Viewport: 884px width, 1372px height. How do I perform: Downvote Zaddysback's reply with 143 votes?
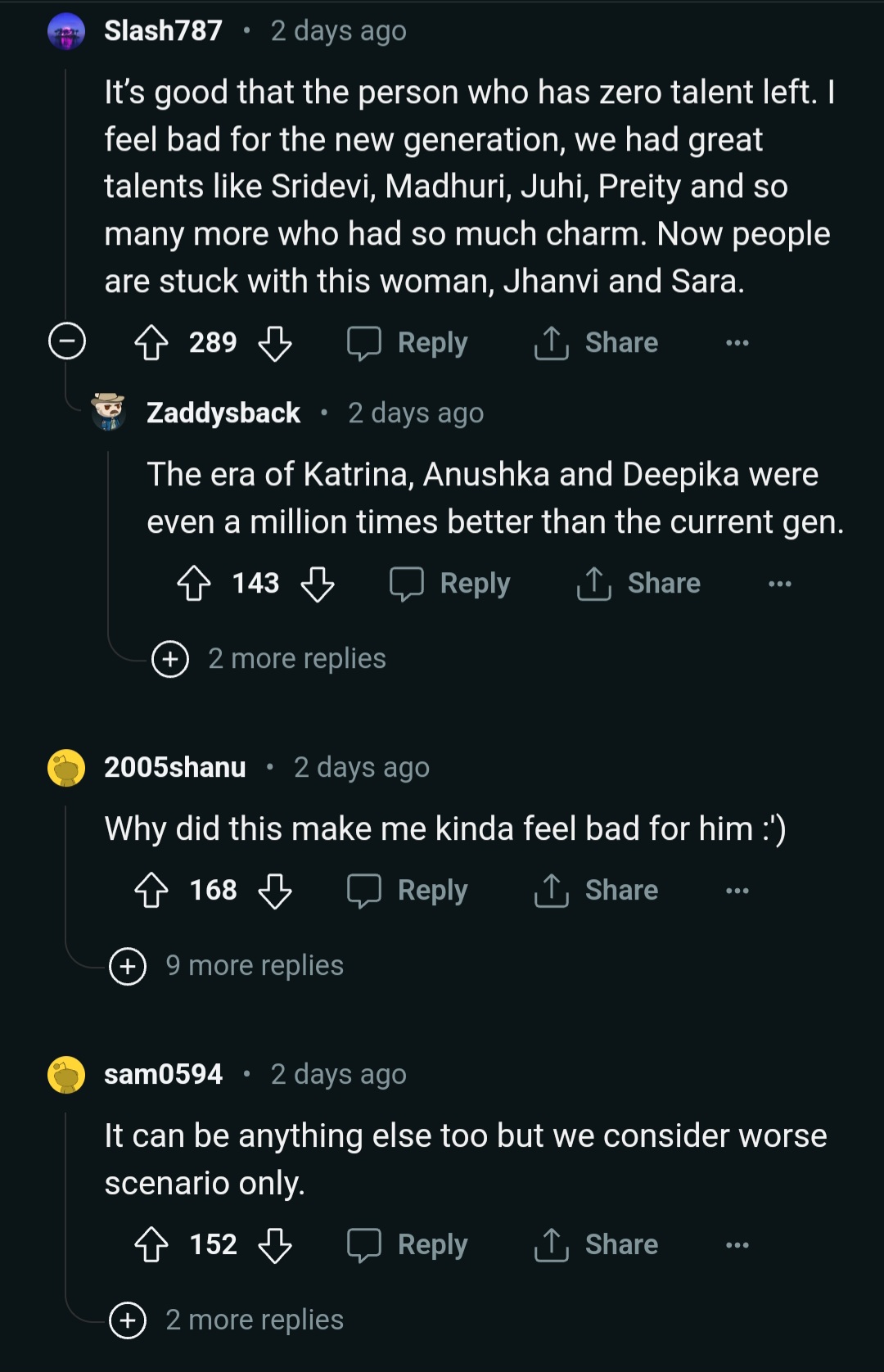318,584
